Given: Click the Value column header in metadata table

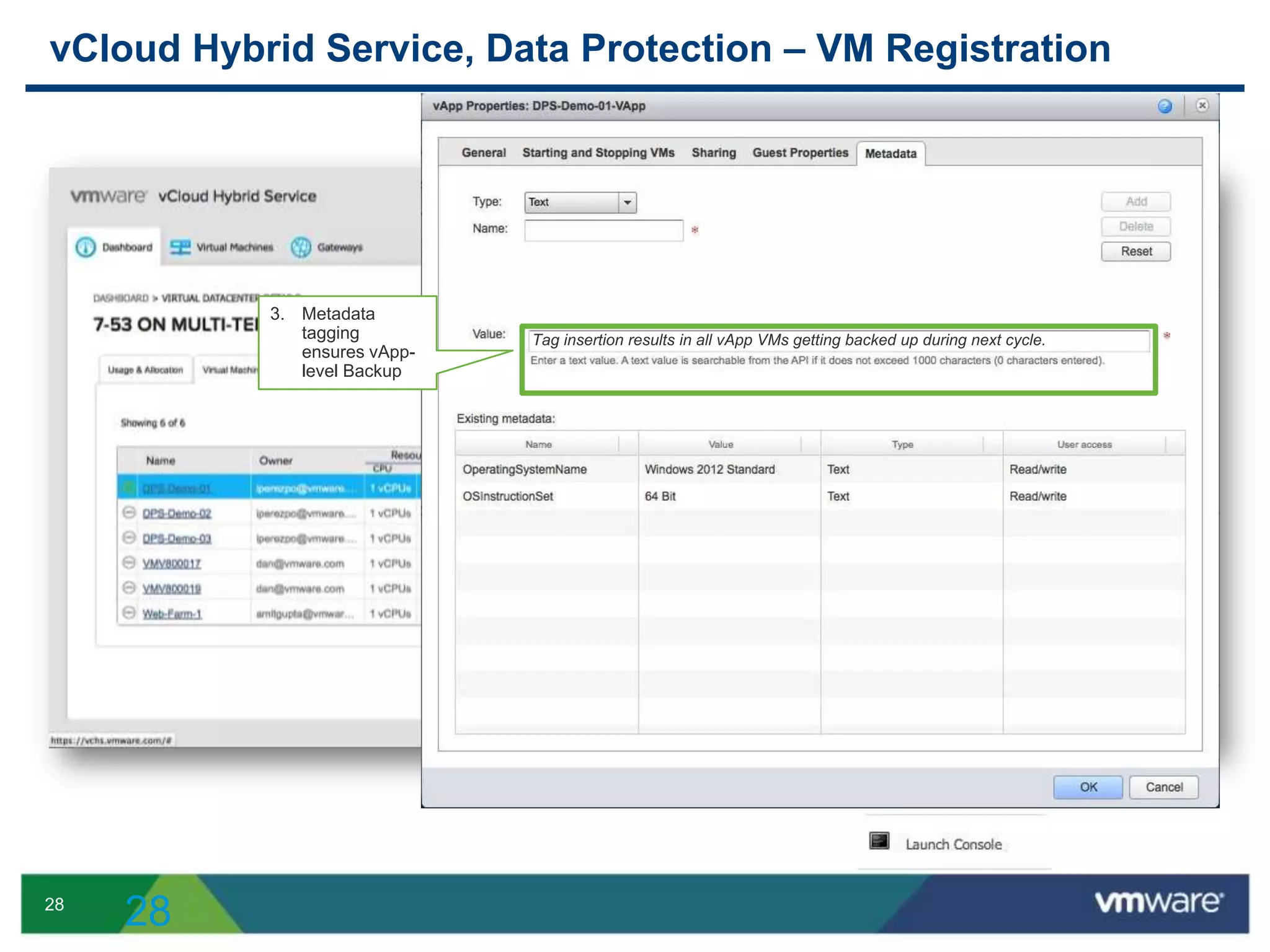Looking at the screenshot, I should [x=721, y=444].
